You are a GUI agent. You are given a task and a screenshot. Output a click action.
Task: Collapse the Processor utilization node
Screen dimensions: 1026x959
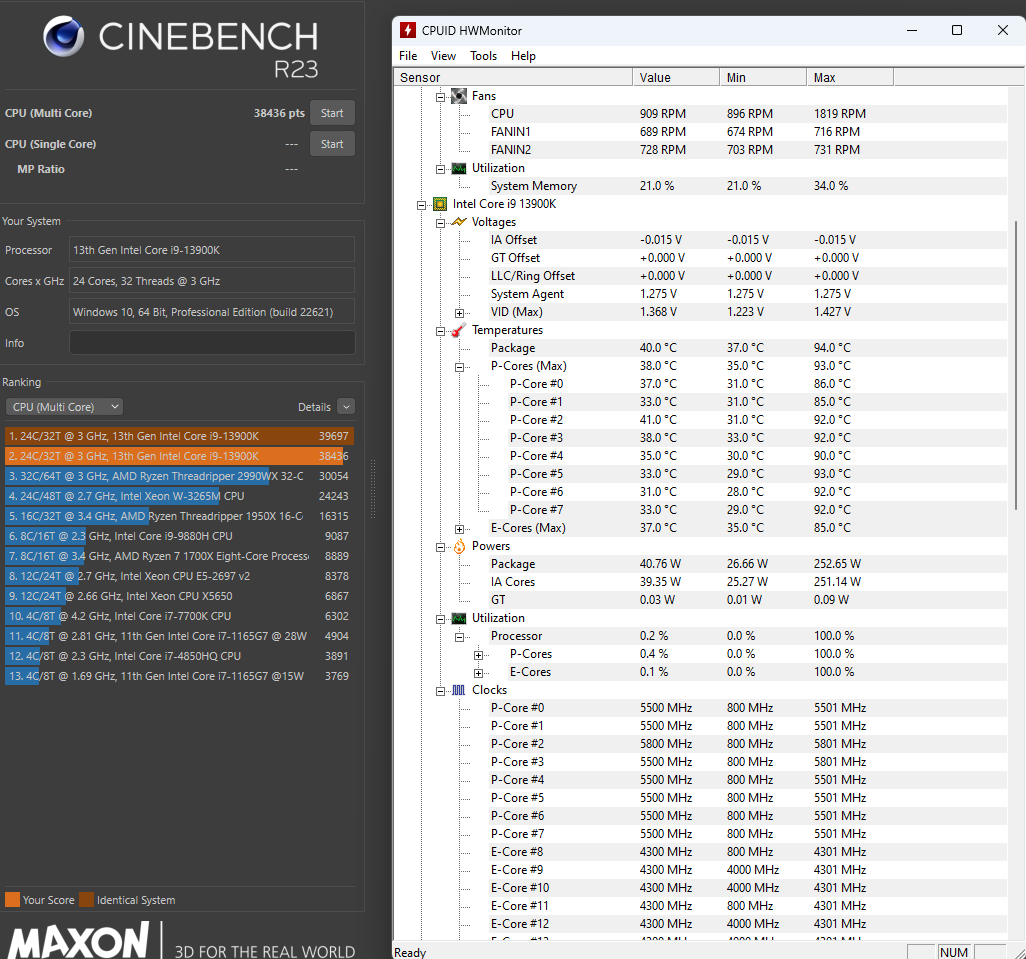pos(459,637)
